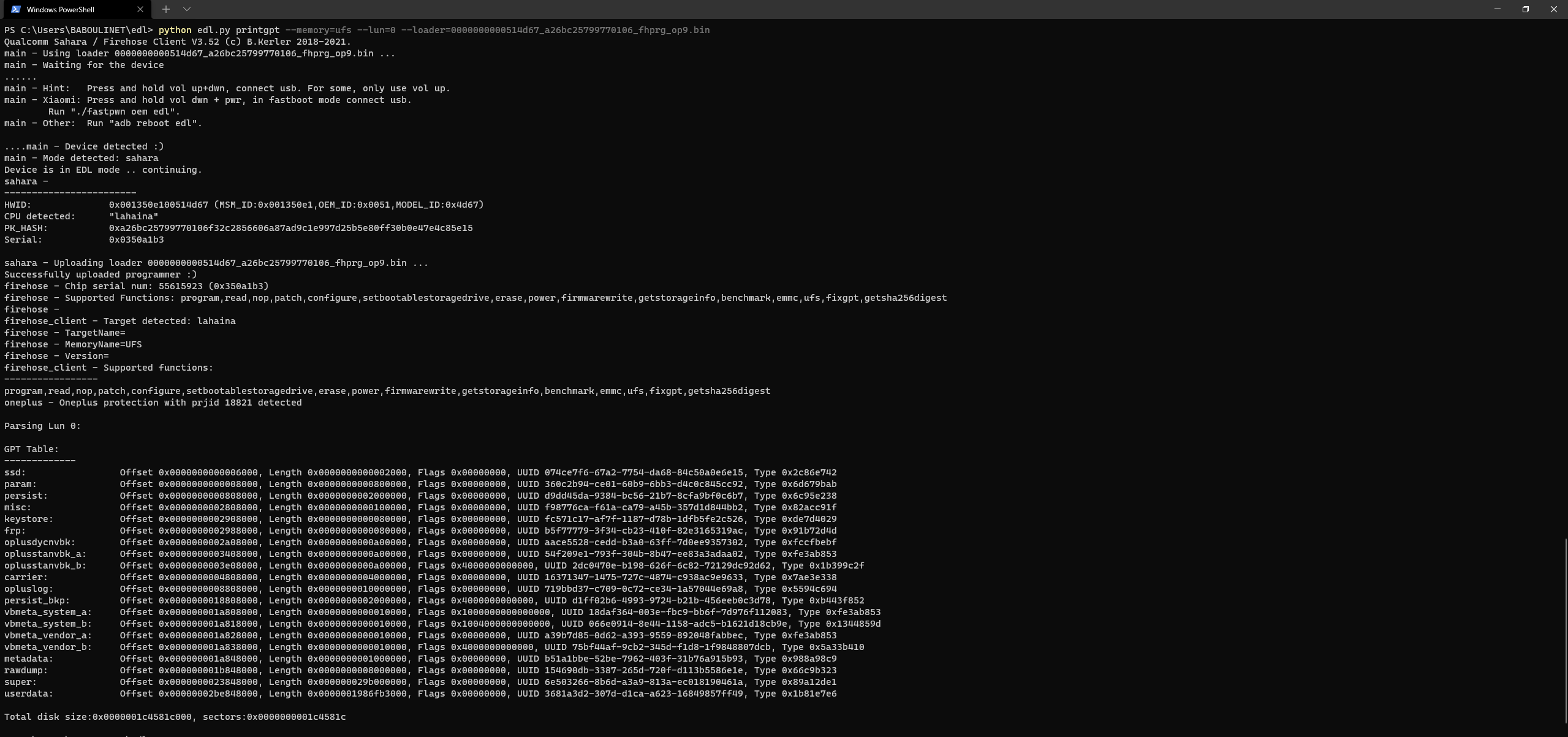Click the PK_HASH hexadecimal value
Screen dimensions: 1568x737
click(291, 227)
